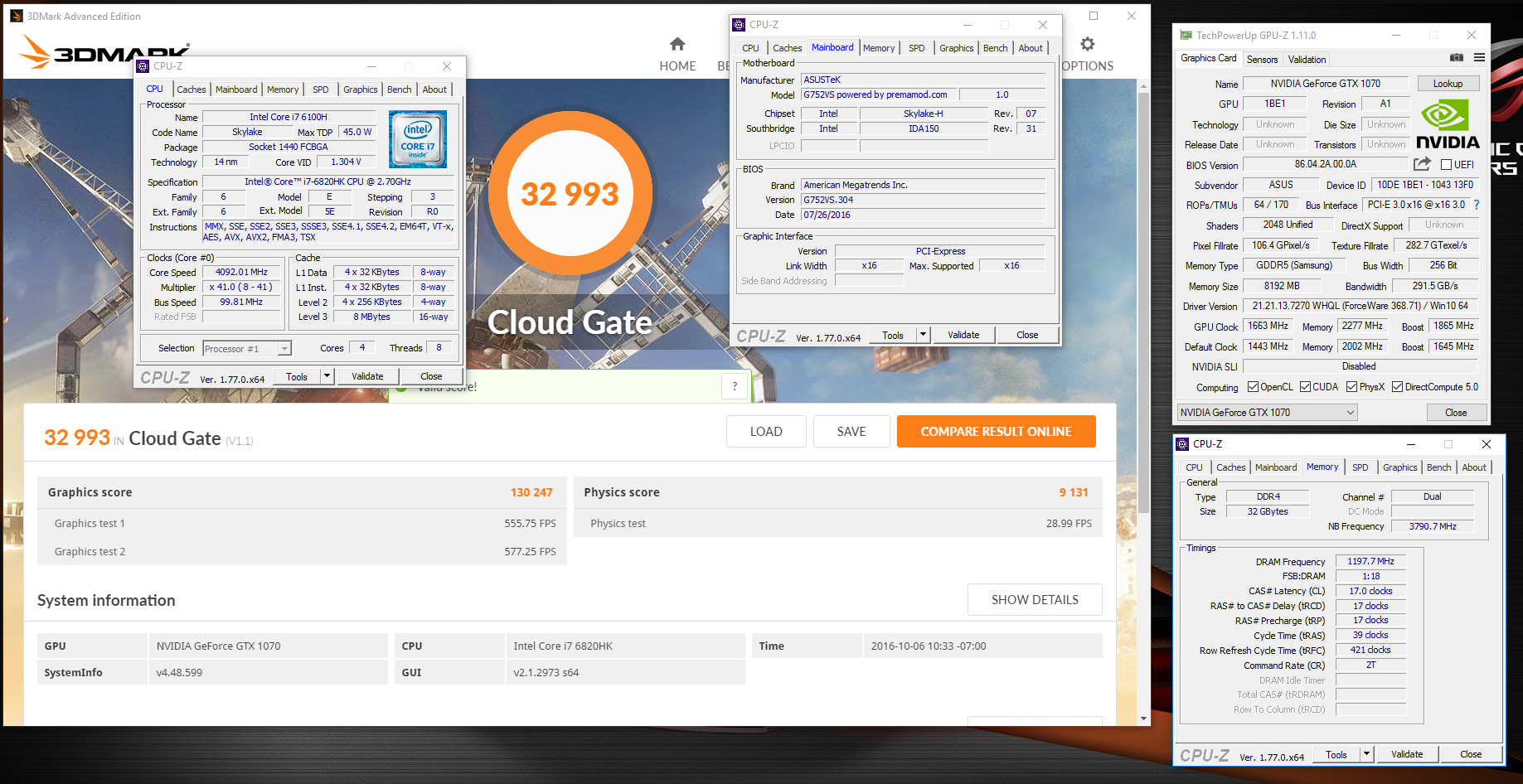Open GPU selector dropdown NVIDIA GeForce GTX 1070

[1267, 413]
